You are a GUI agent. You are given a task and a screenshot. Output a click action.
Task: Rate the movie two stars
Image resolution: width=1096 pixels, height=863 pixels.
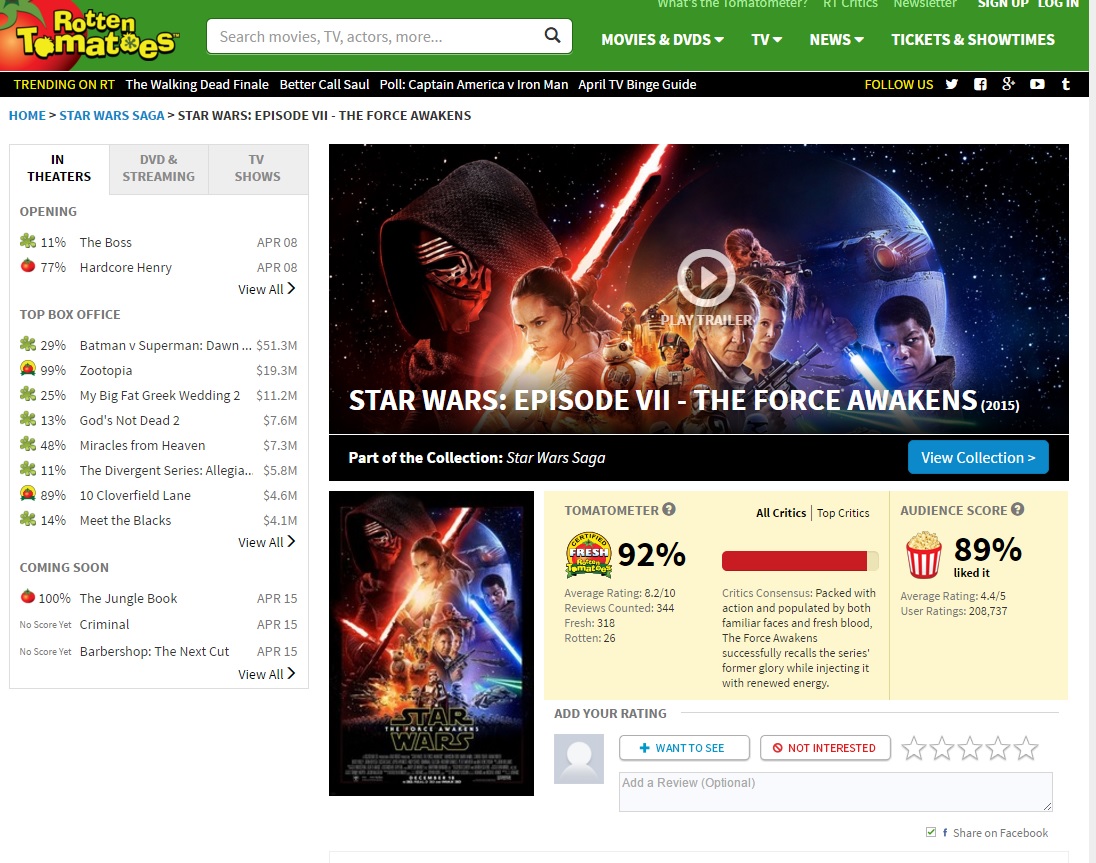click(x=942, y=748)
